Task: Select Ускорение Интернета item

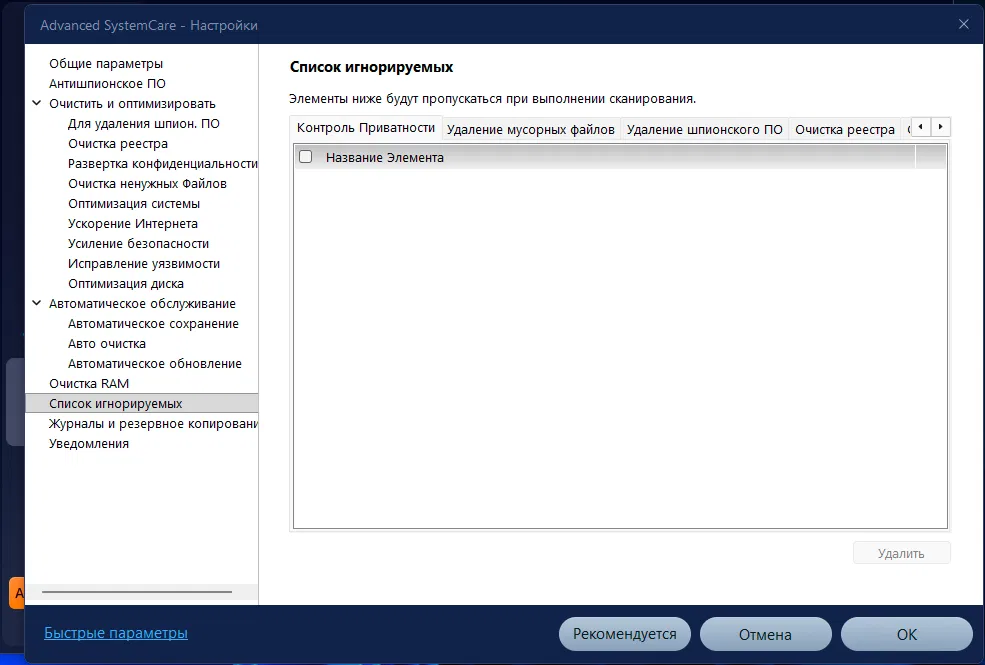Action: click(133, 224)
